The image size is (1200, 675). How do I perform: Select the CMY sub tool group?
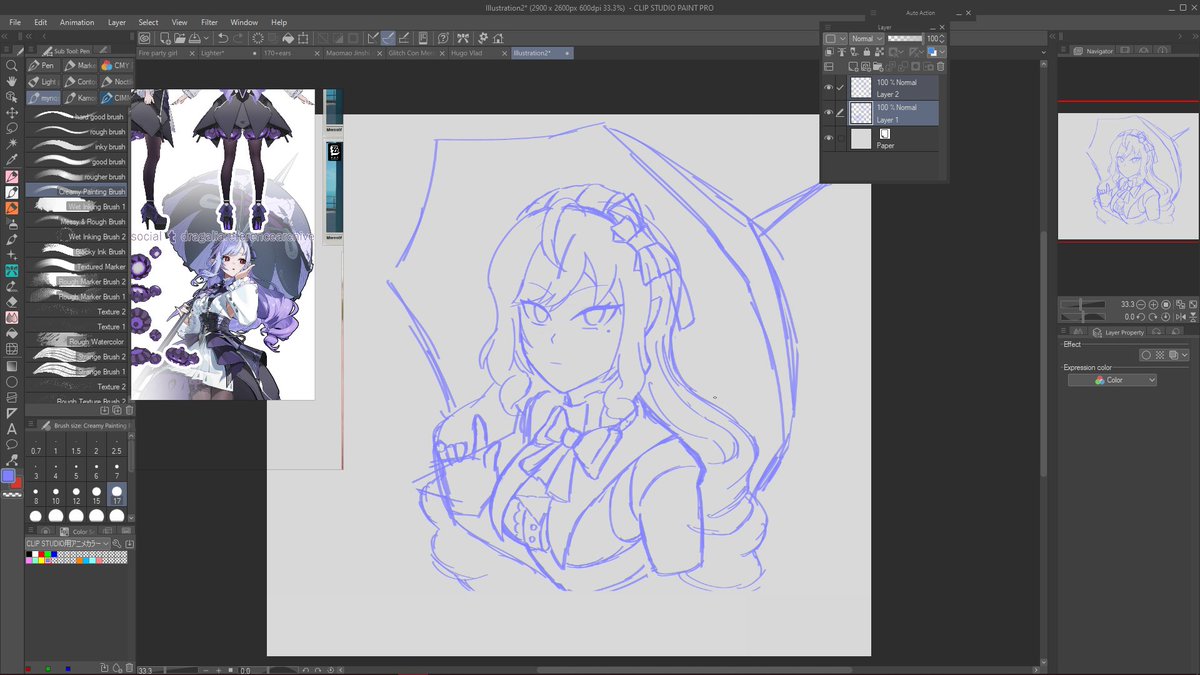[115, 65]
